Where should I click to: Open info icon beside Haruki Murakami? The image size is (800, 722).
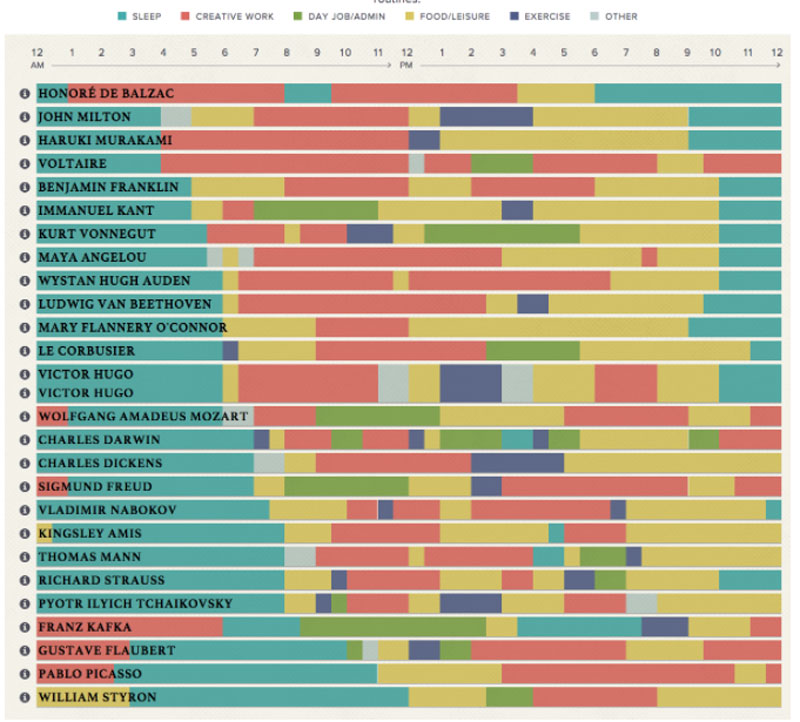[24, 140]
